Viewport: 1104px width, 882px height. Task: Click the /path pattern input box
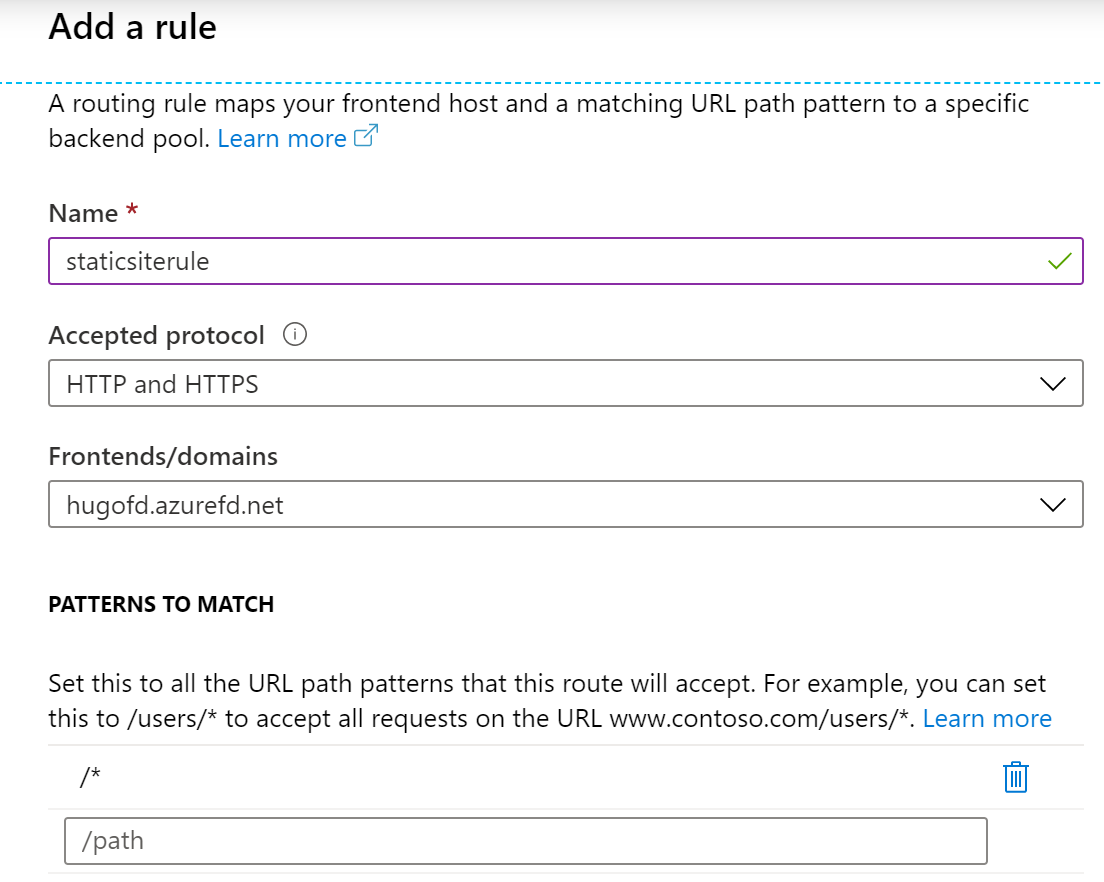pyautogui.click(x=525, y=841)
